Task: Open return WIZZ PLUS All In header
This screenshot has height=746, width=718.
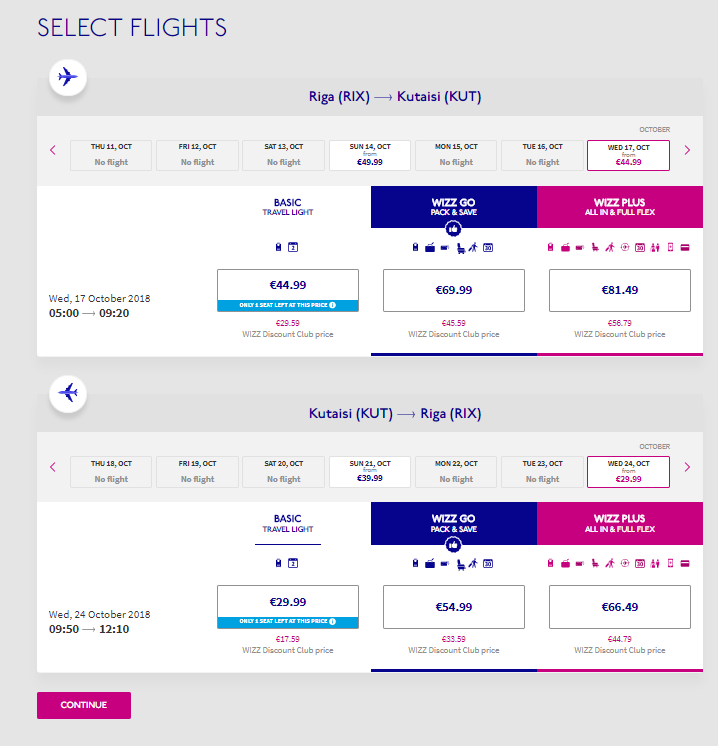Action: pos(620,523)
